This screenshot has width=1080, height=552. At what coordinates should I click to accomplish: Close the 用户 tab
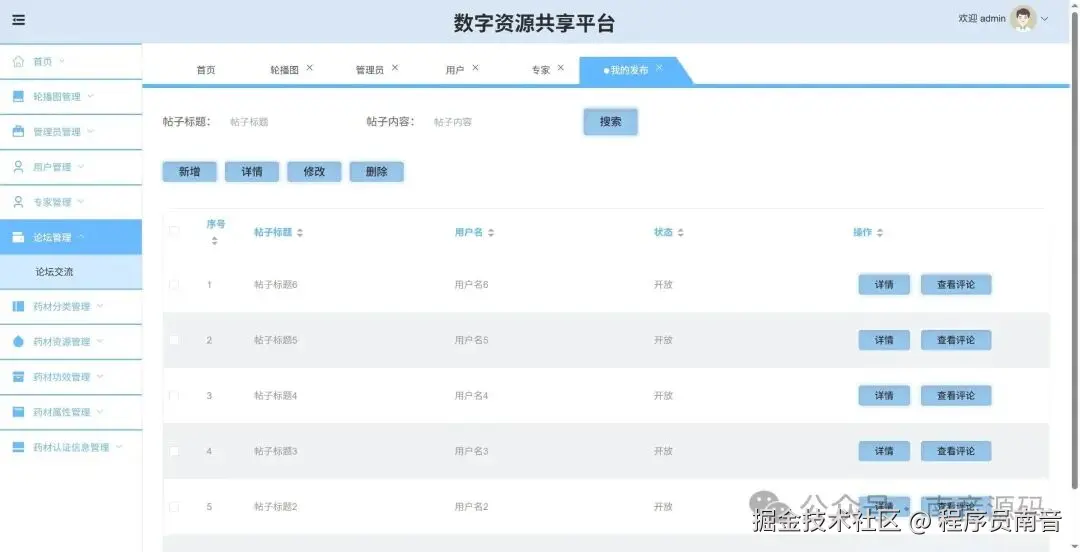[475, 68]
